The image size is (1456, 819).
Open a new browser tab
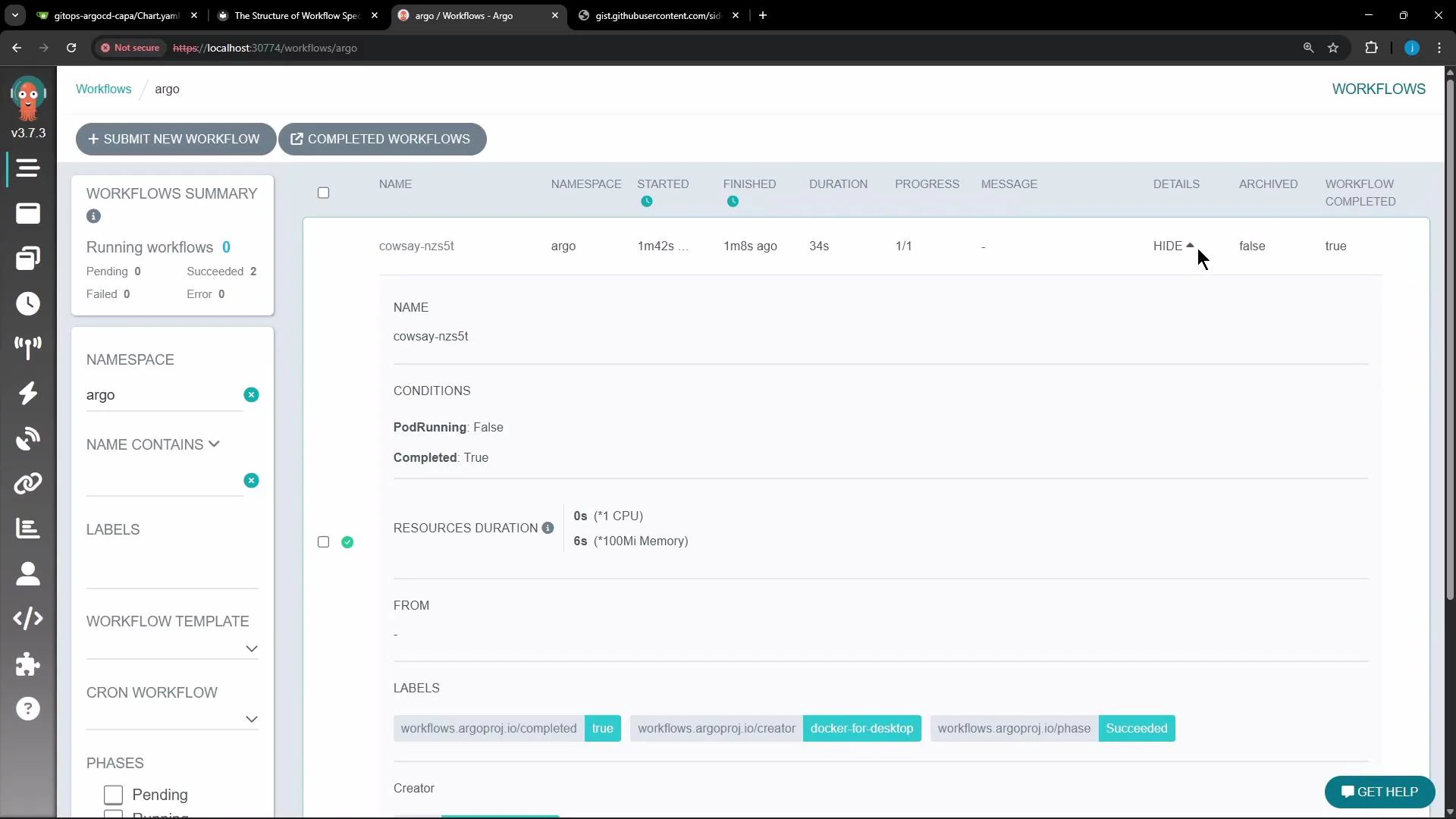763,15
